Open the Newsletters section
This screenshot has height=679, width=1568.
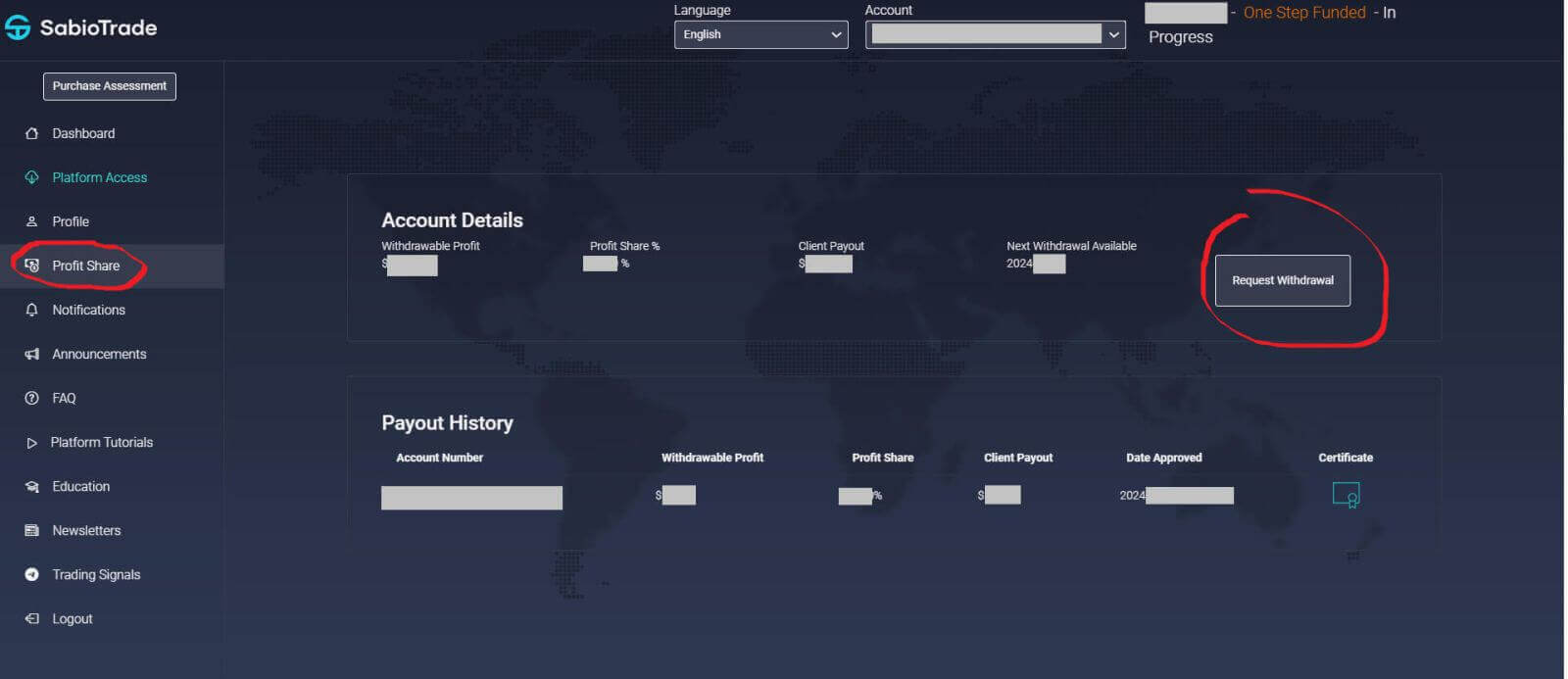(x=86, y=530)
